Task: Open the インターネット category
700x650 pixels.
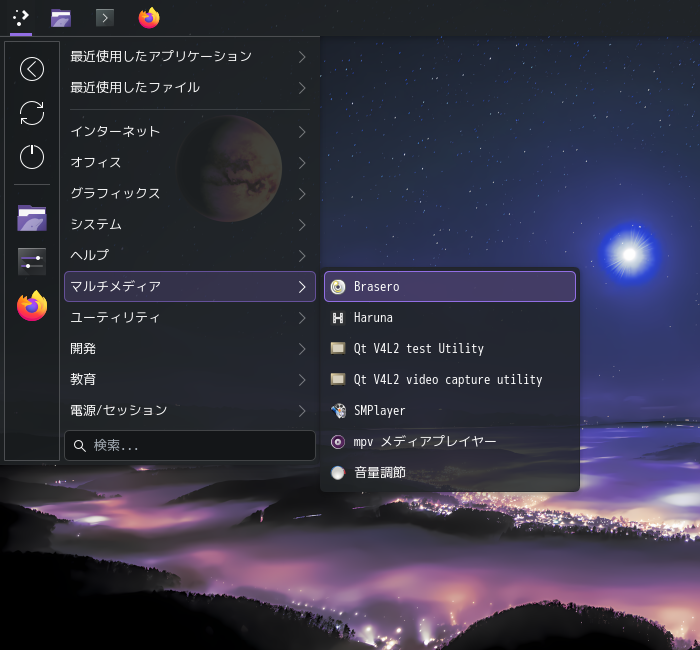Action: click(190, 132)
